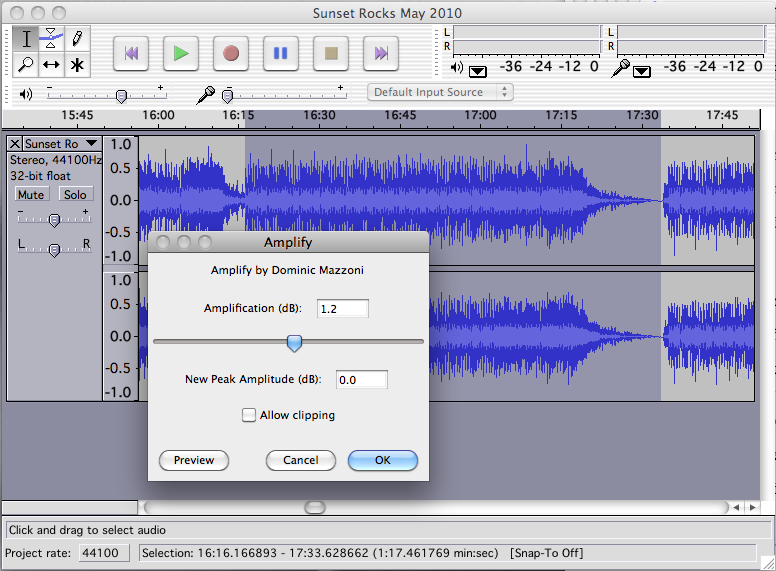Image resolution: width=776 pixels, height=571 pixels.
Task: Click Preview in Amplify dialog
Action: 194,460
